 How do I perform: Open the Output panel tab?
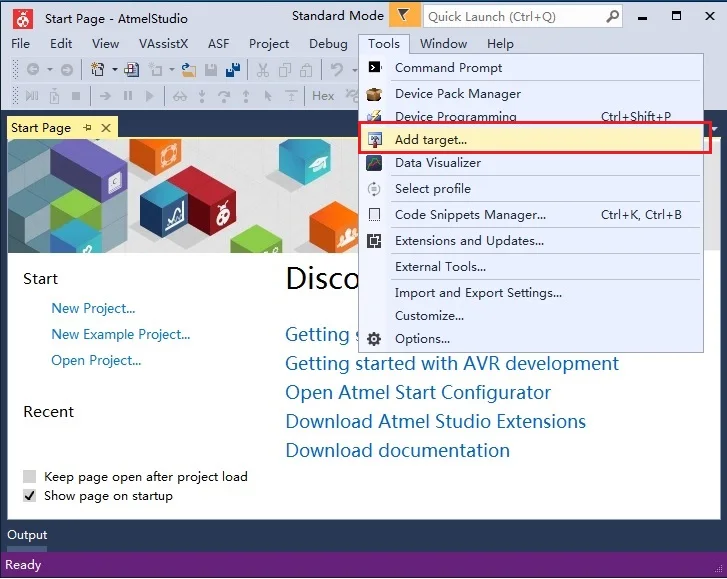point(27,534)
